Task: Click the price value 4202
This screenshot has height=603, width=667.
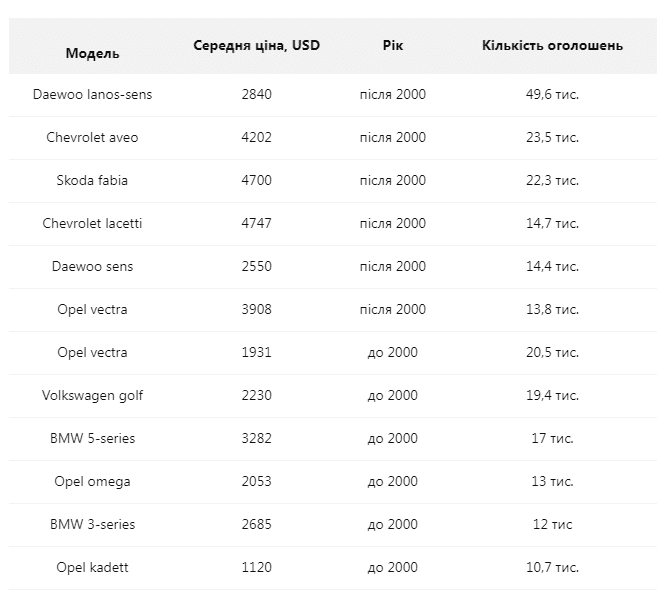Action: coord(257,137)
